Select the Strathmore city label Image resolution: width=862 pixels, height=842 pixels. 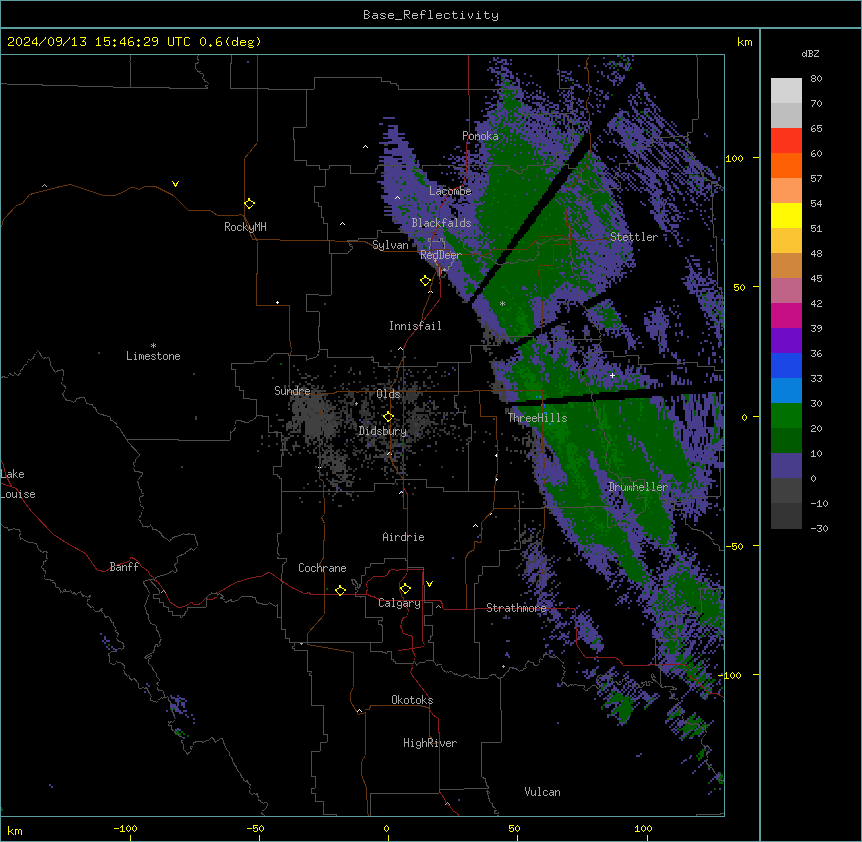click(516, 608)
